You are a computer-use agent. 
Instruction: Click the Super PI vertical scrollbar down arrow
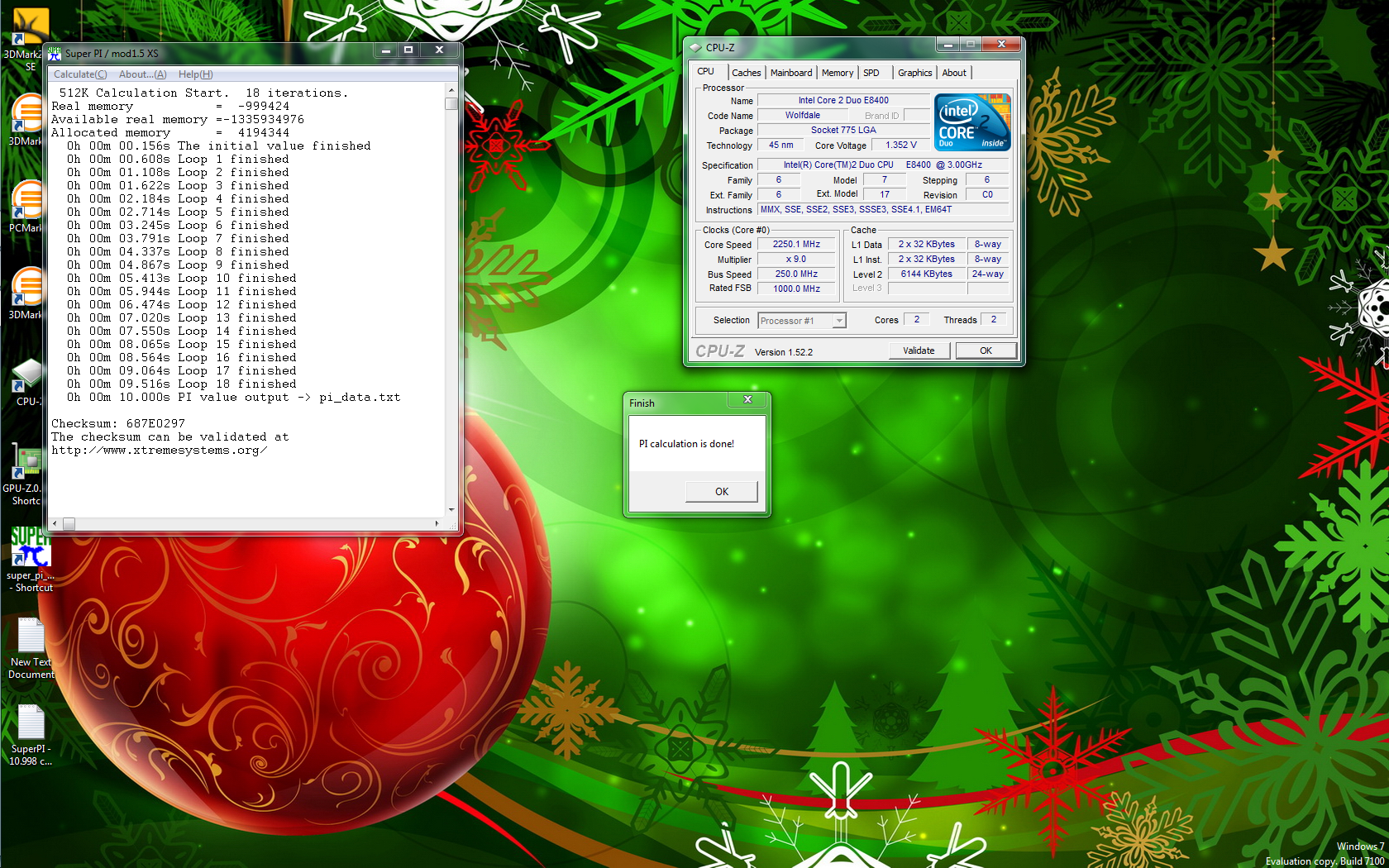[451, 510]
